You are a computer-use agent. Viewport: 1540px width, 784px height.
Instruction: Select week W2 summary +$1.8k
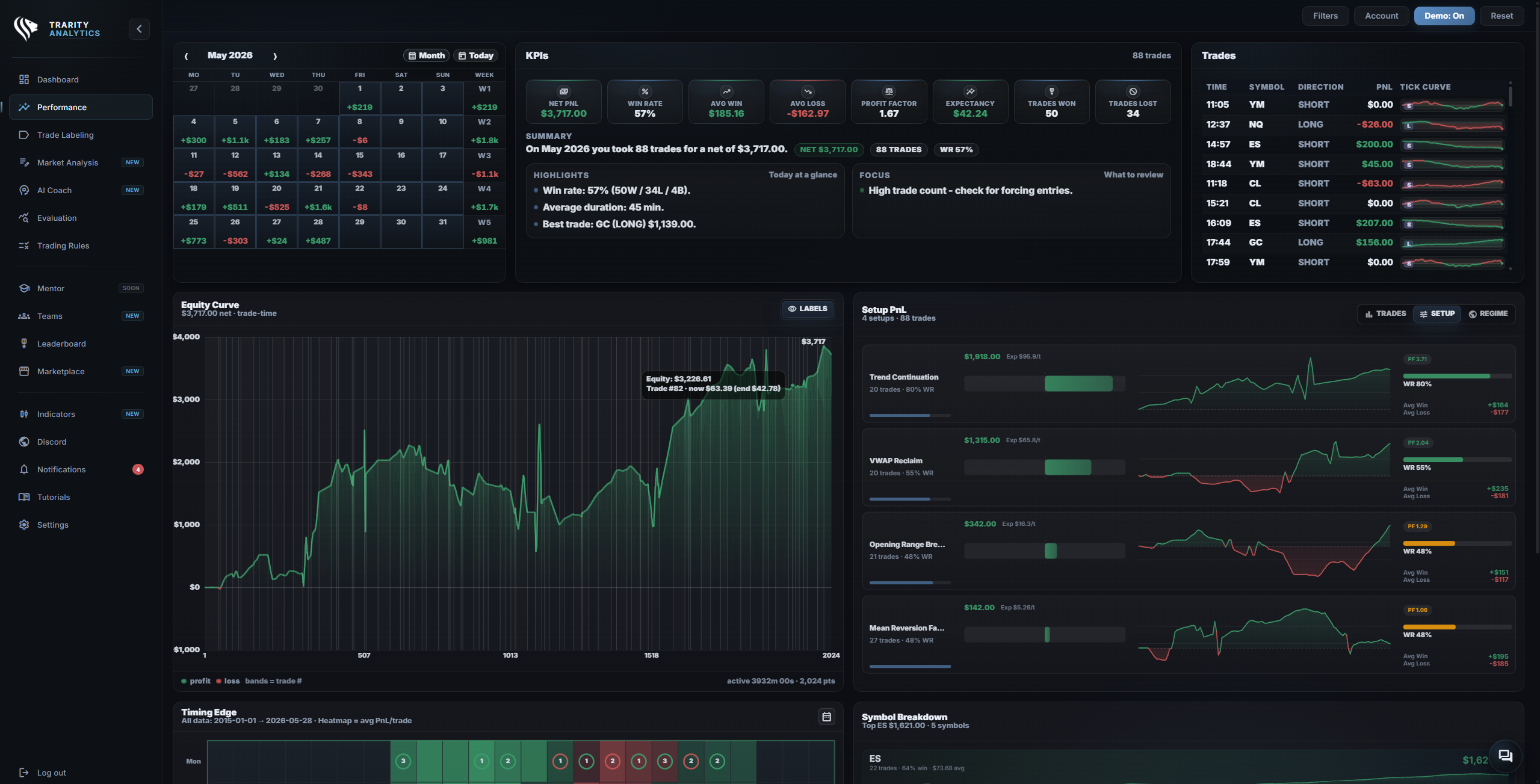coord(484,131)
